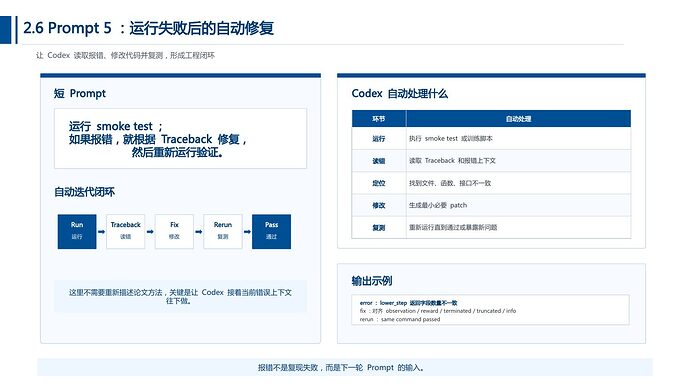This screenshot has height=388, width=690.
Task: Click the line "如果报错，就根据 Traceback 修复，"
Action: 158,139
